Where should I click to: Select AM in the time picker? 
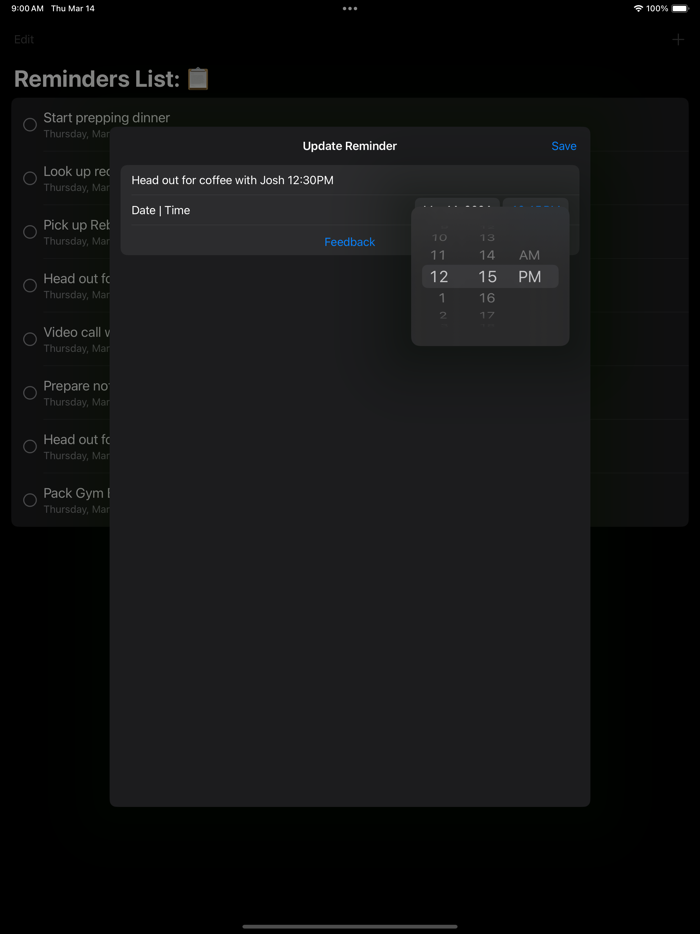529,255
